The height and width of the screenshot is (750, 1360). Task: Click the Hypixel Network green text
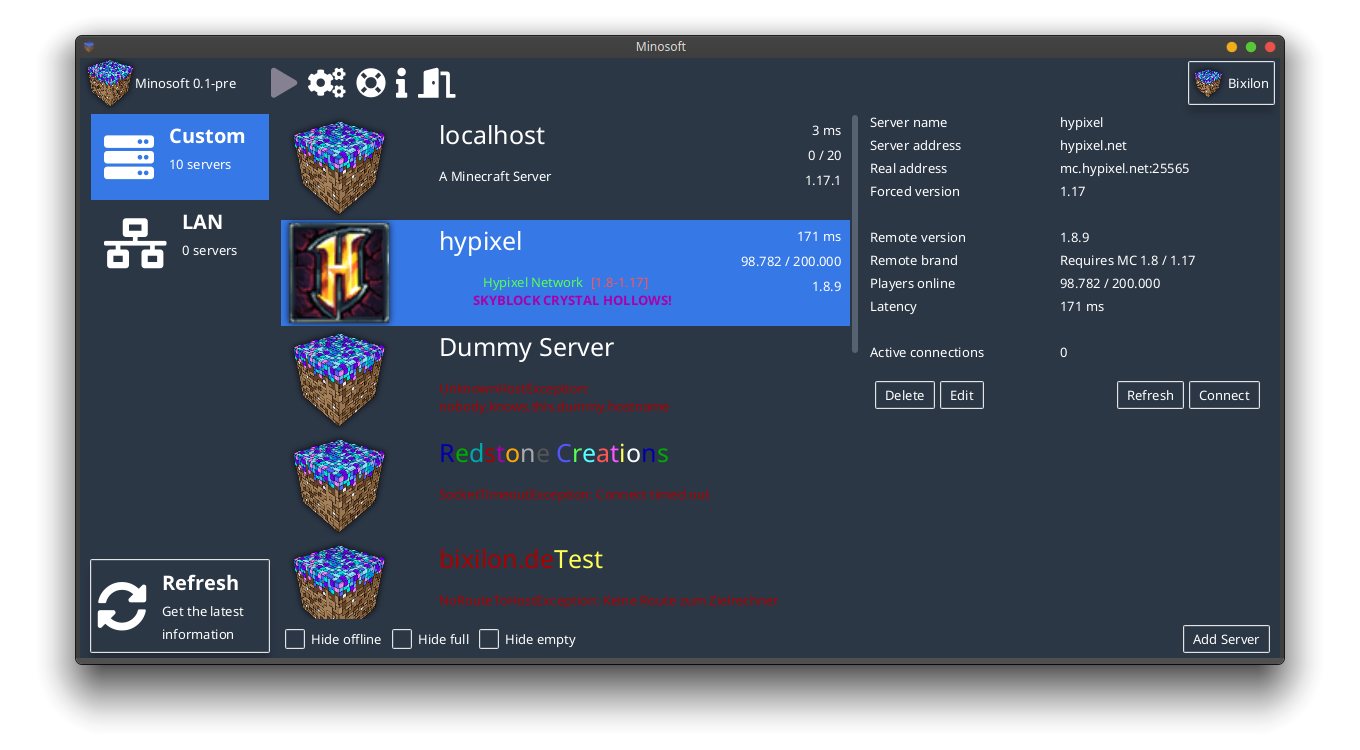point(533,283)
